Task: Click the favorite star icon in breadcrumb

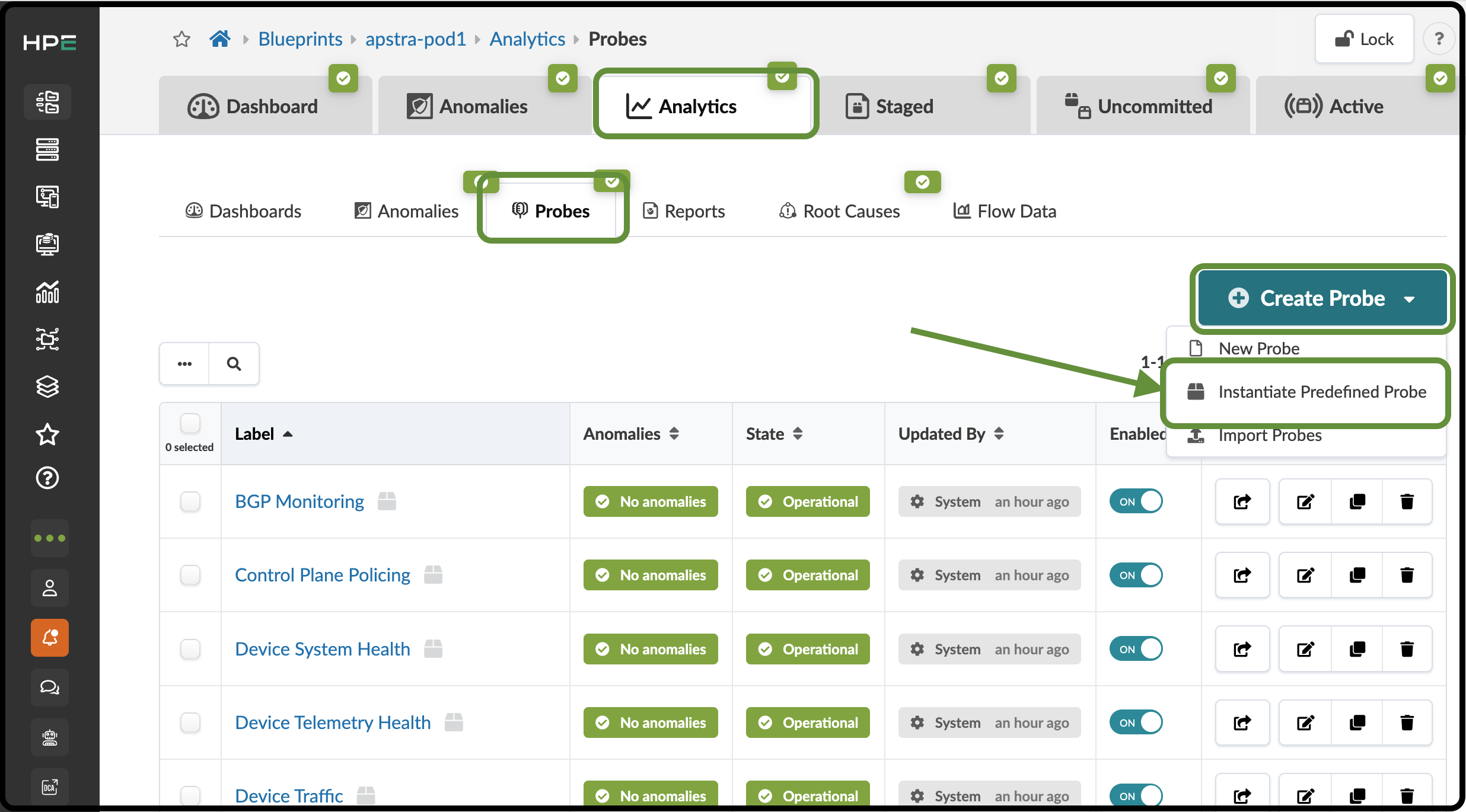Action: [x=181, y=39]
